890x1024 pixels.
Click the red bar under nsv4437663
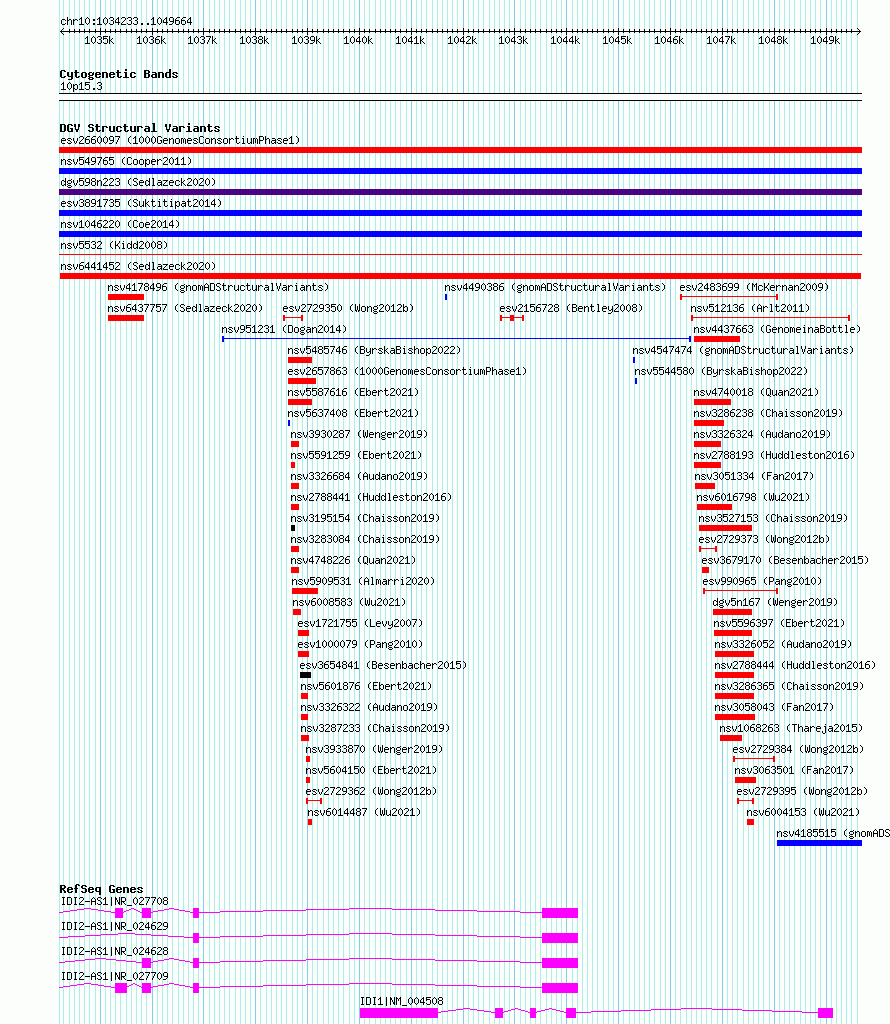click(717, 339)
